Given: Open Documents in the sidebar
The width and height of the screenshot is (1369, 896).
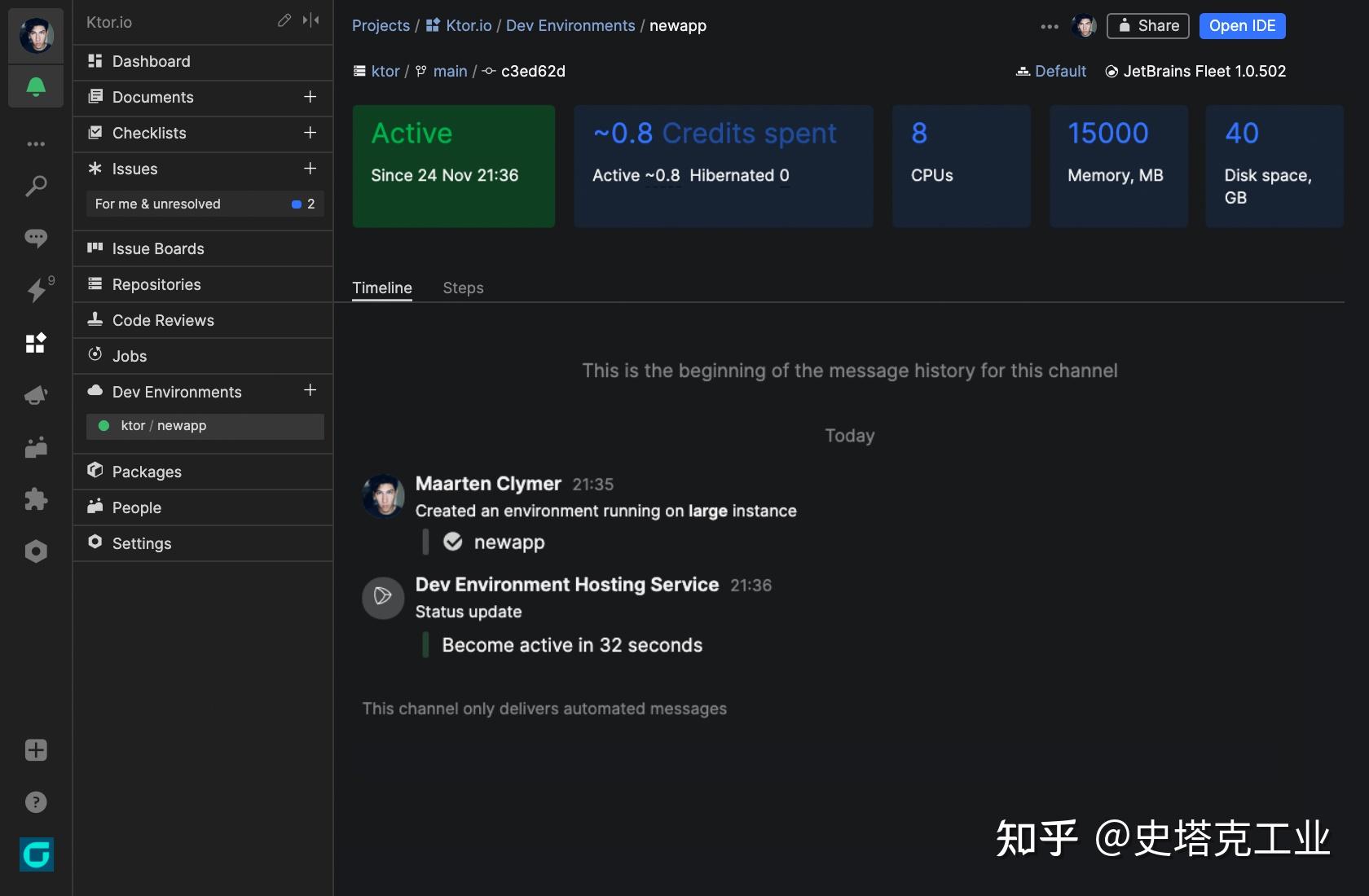Looking at the screenshot, I should [203, 97].
